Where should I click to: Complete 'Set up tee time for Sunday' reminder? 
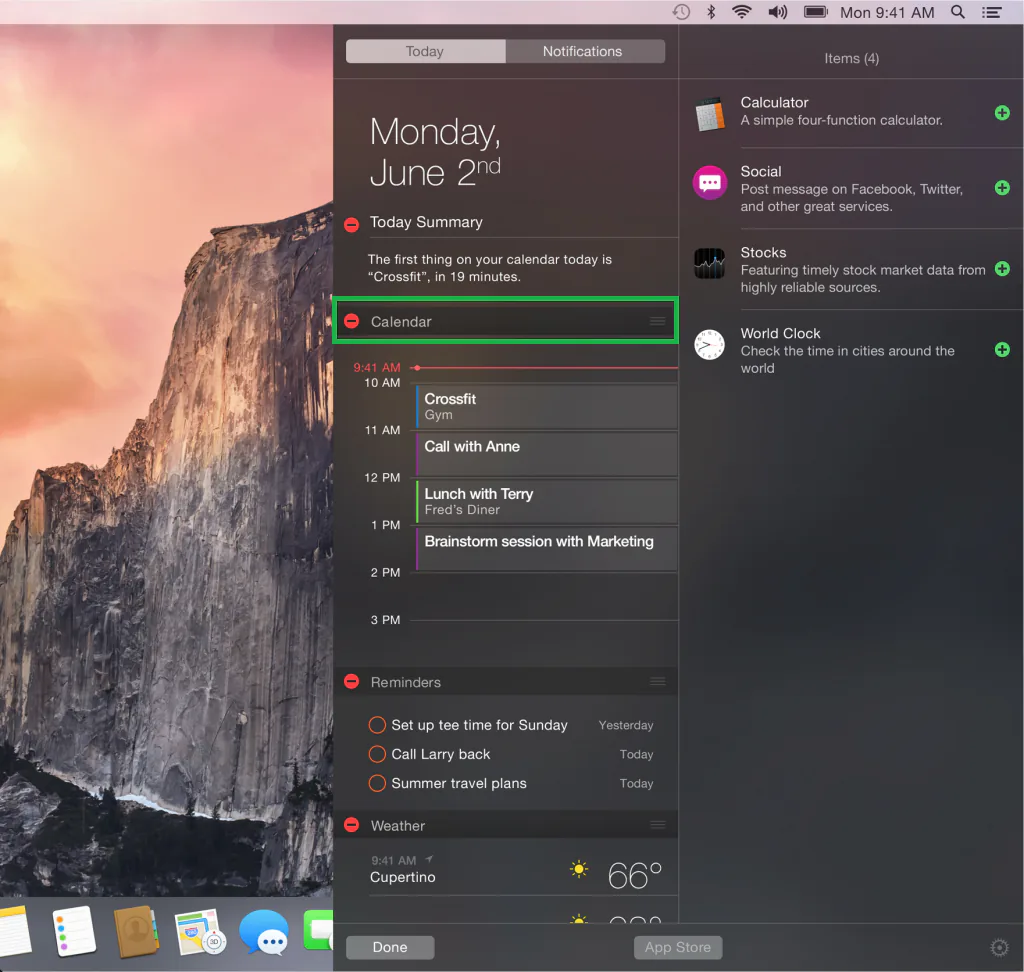[x=377, y=725]
